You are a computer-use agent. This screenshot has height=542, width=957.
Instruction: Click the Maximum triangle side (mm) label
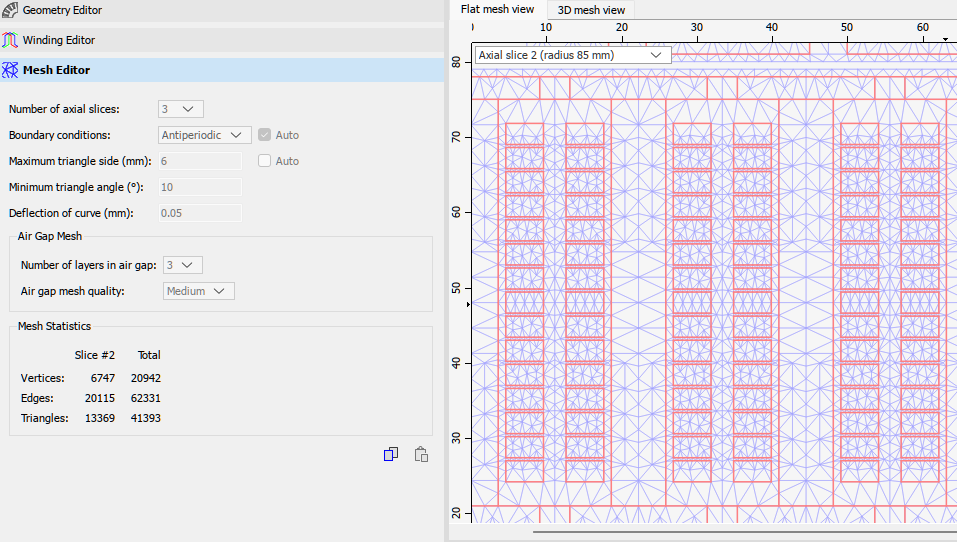tap(80, 161)
